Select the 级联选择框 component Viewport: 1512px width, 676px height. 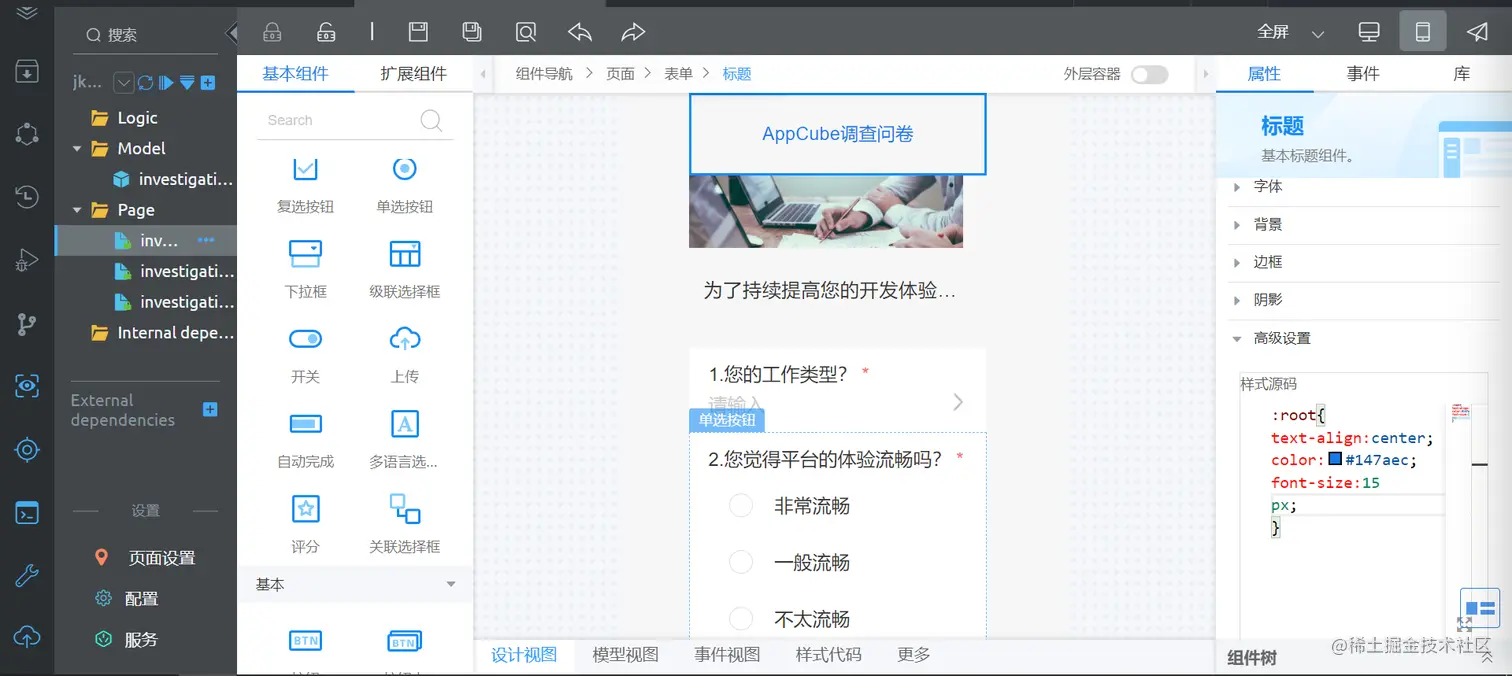[405, 270]
